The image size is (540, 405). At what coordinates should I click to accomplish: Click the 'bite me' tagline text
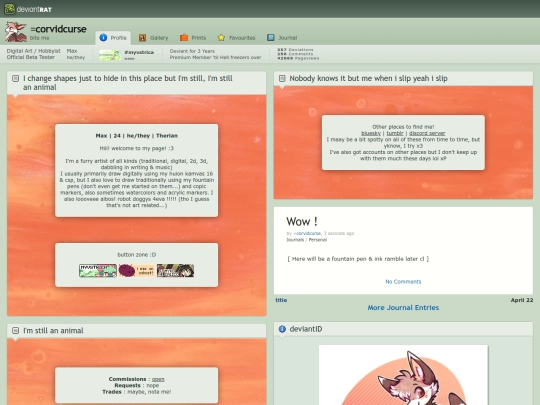click(39, 38)
